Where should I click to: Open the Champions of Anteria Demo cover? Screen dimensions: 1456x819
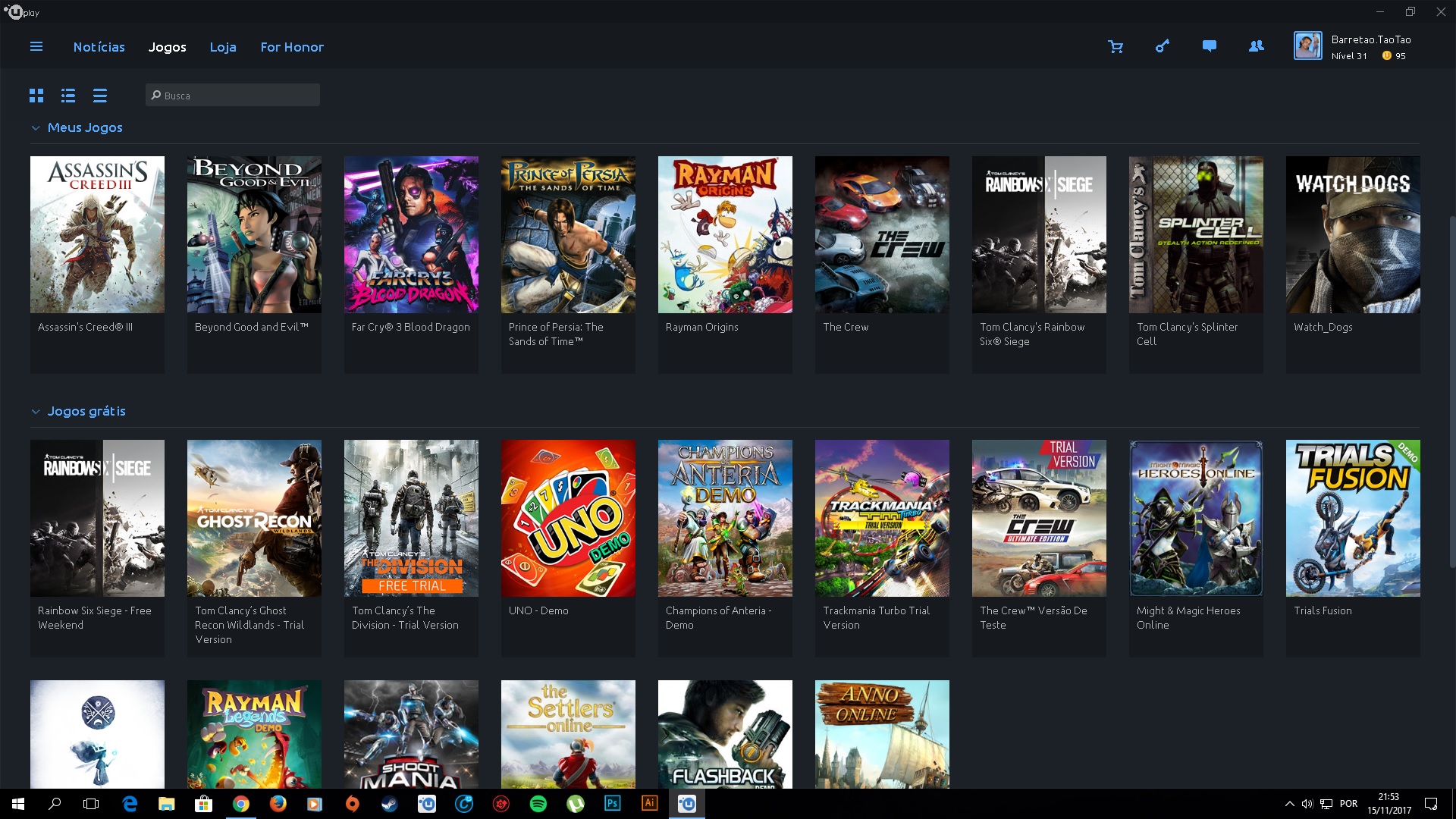pos(725,518)
